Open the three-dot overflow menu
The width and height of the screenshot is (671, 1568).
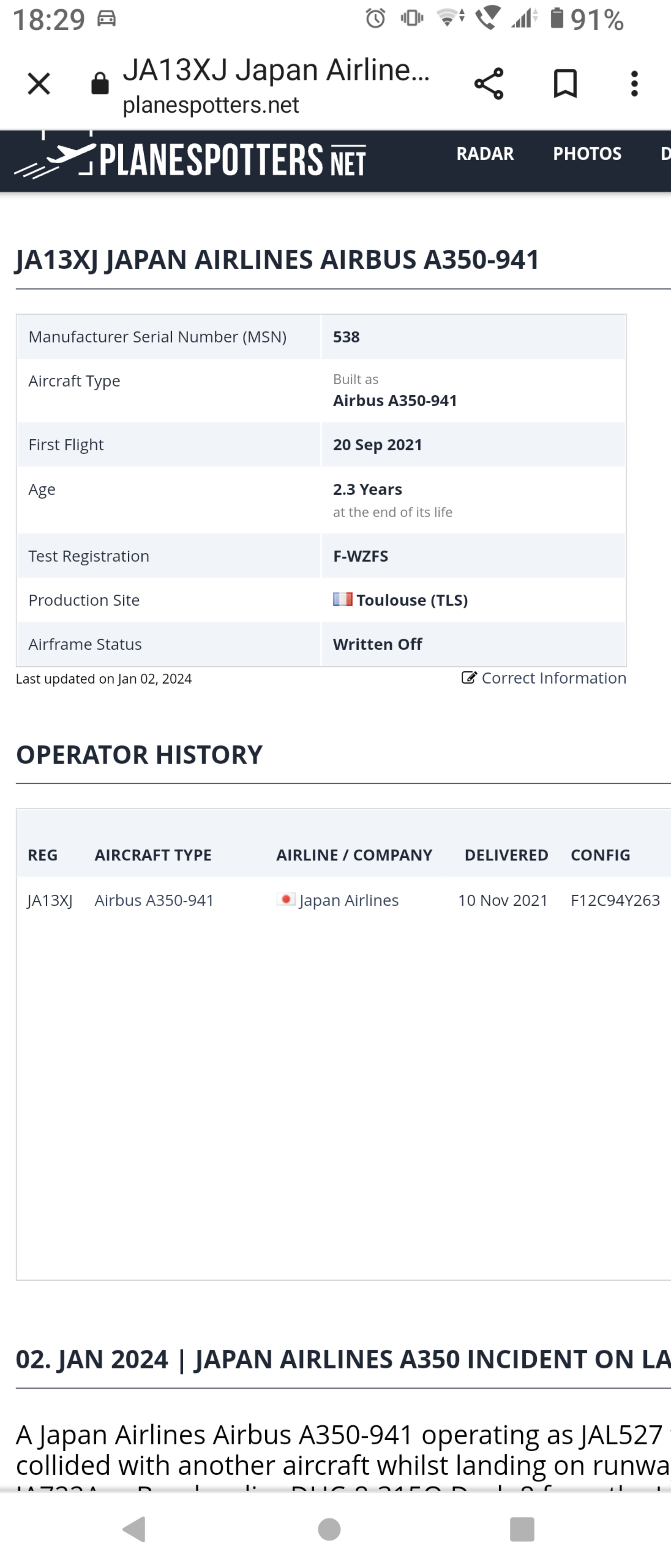(634, 83)
